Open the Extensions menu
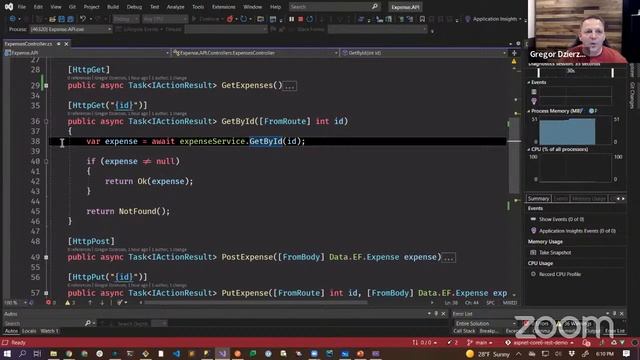The height and width of the screenshot is (360, 640). [x=224, y=7]
